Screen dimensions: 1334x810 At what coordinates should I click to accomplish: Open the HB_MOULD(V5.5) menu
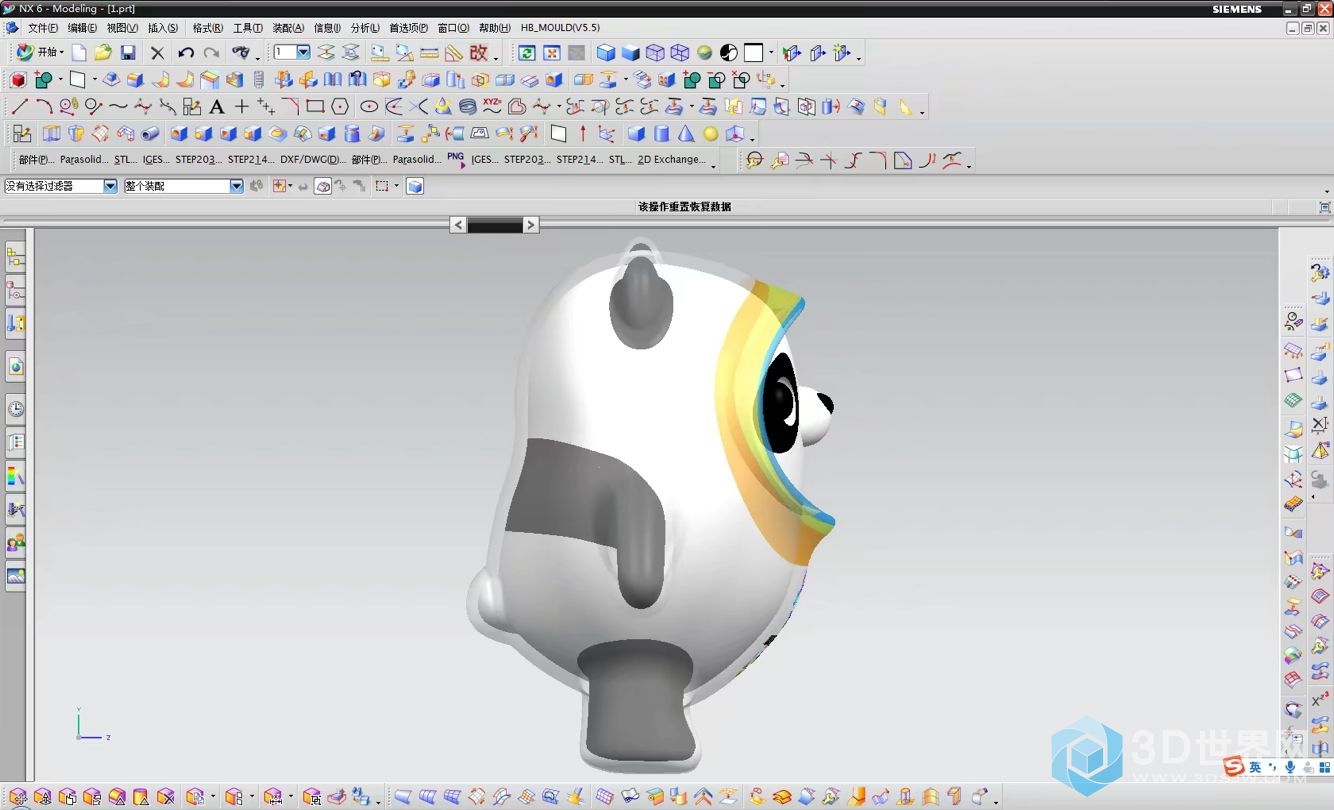click(561, 28)
